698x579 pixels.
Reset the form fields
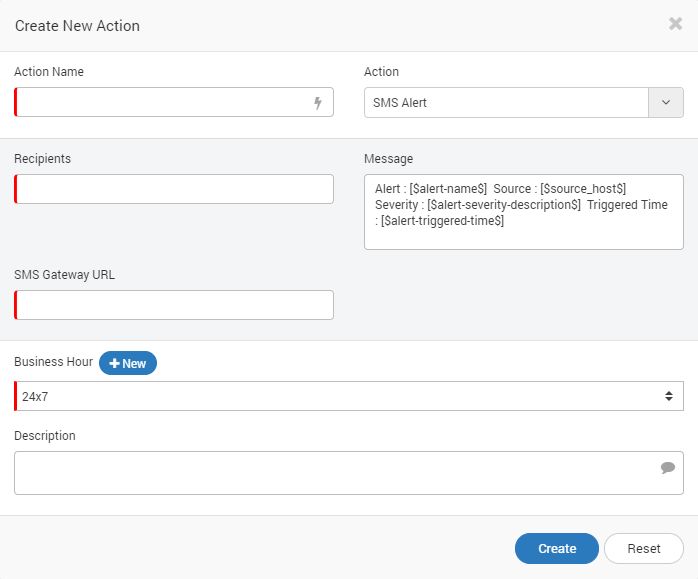[644, 548]
